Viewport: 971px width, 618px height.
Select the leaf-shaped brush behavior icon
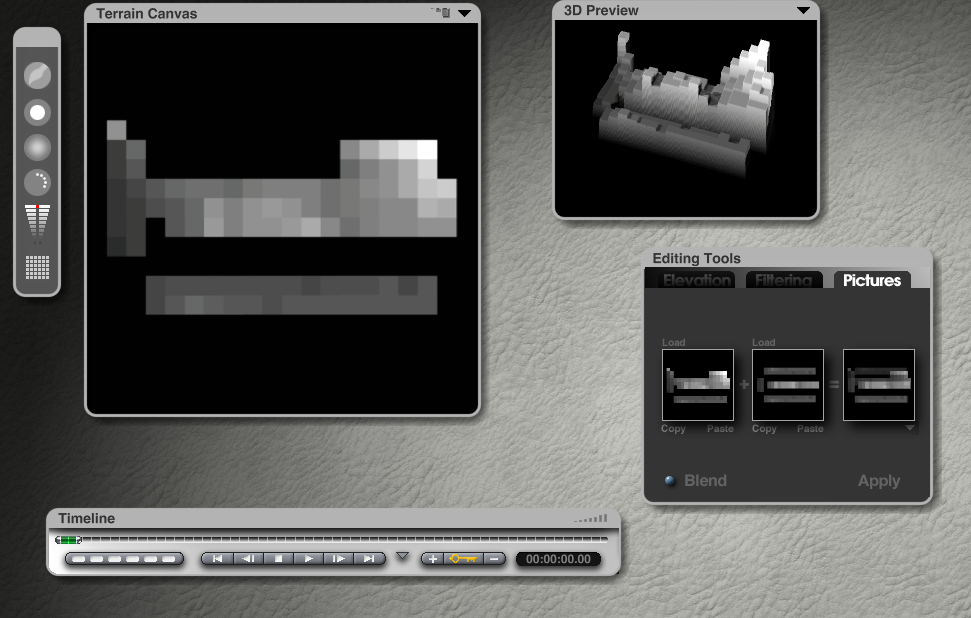pos(37,76)
